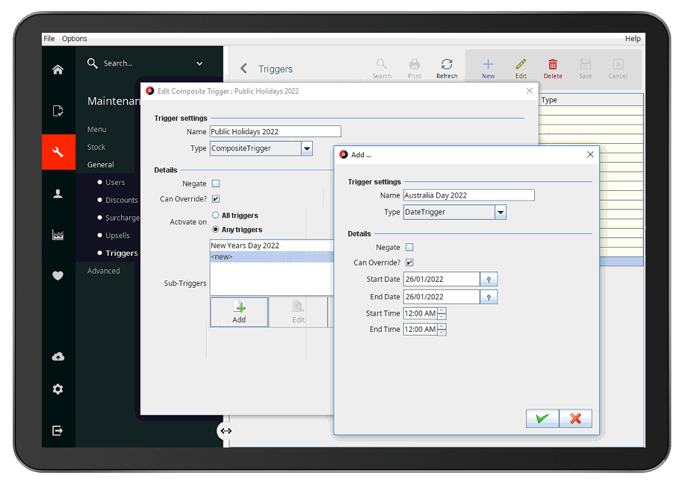Select the Maintenance wrench icon
This screenshot has height=490, width=688.
(x=57, y=152)
